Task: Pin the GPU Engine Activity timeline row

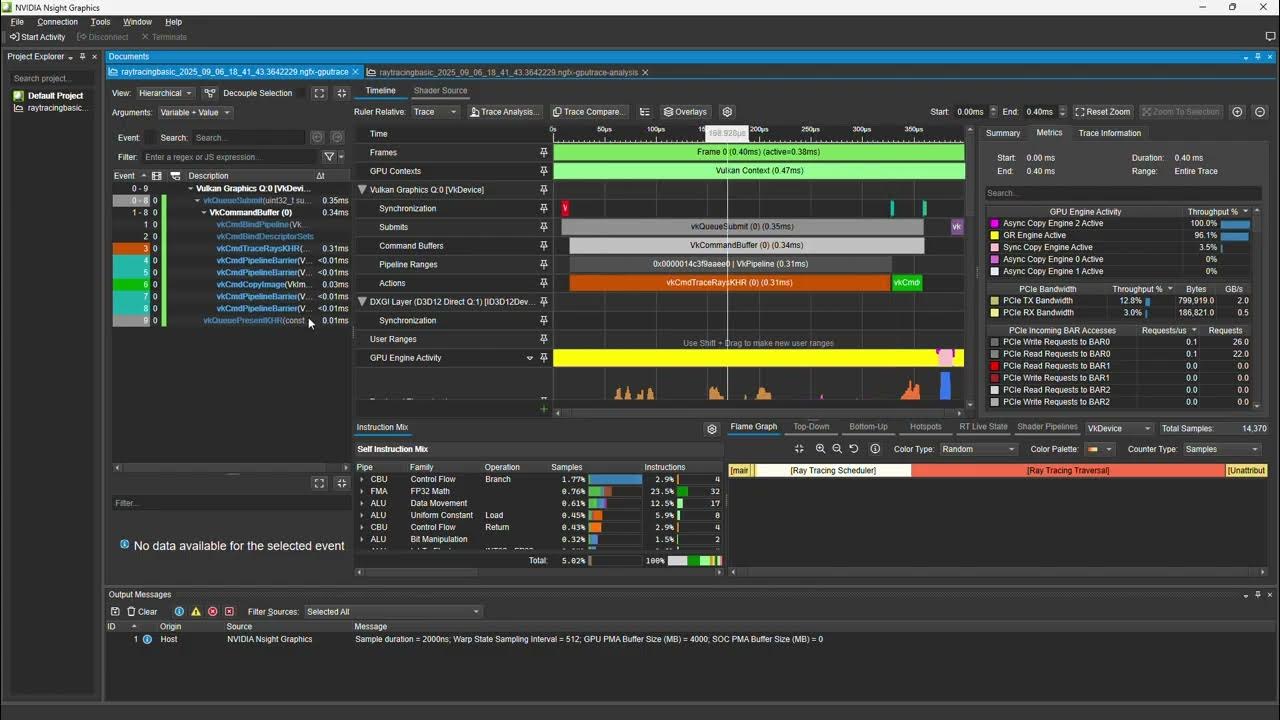Action: [544, 358]
